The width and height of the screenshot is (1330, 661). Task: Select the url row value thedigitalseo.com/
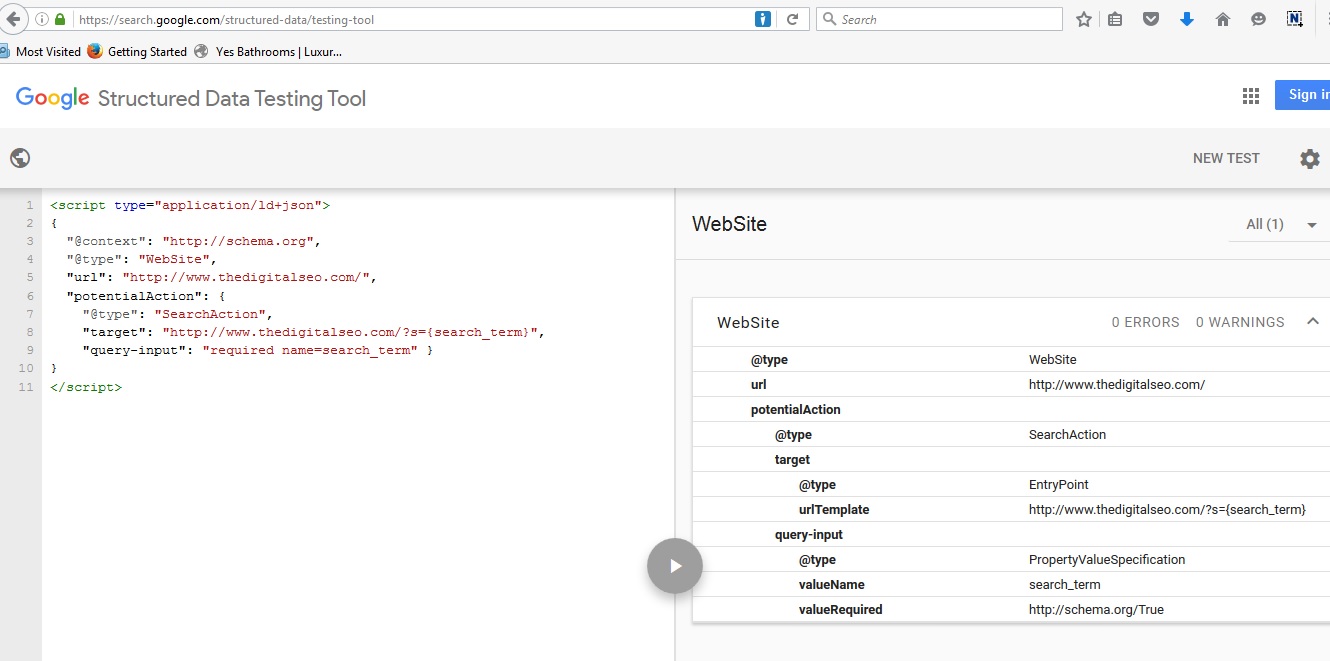[1117, 384]
